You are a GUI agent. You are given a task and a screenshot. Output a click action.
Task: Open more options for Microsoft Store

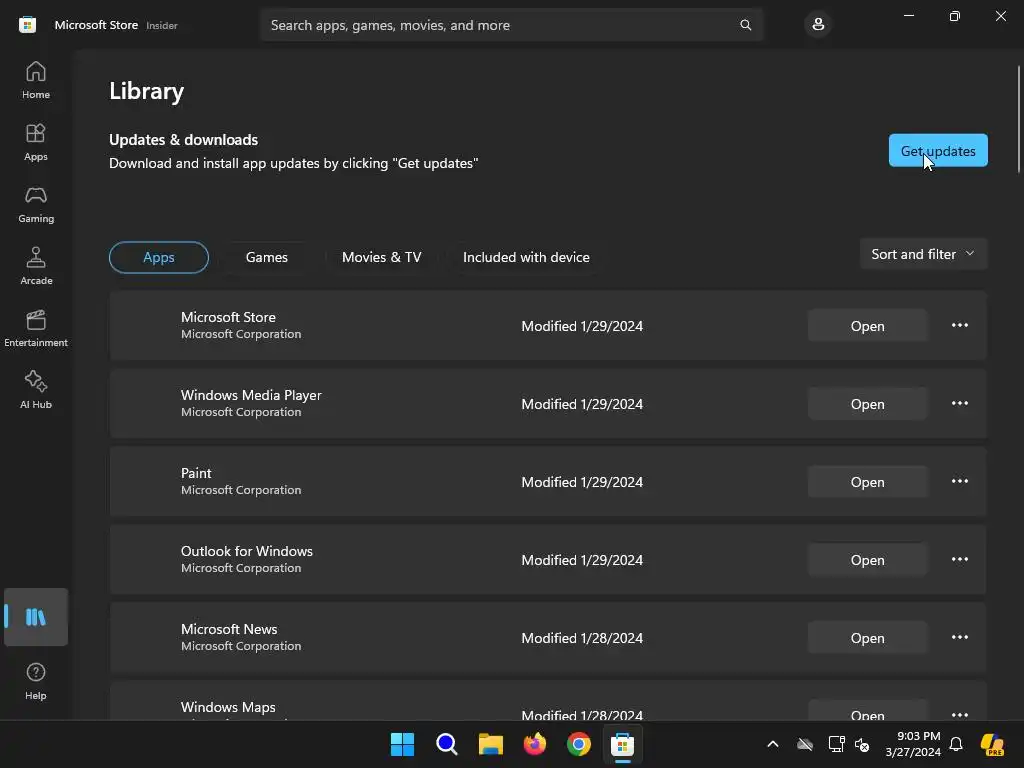(x=959, y=325)
